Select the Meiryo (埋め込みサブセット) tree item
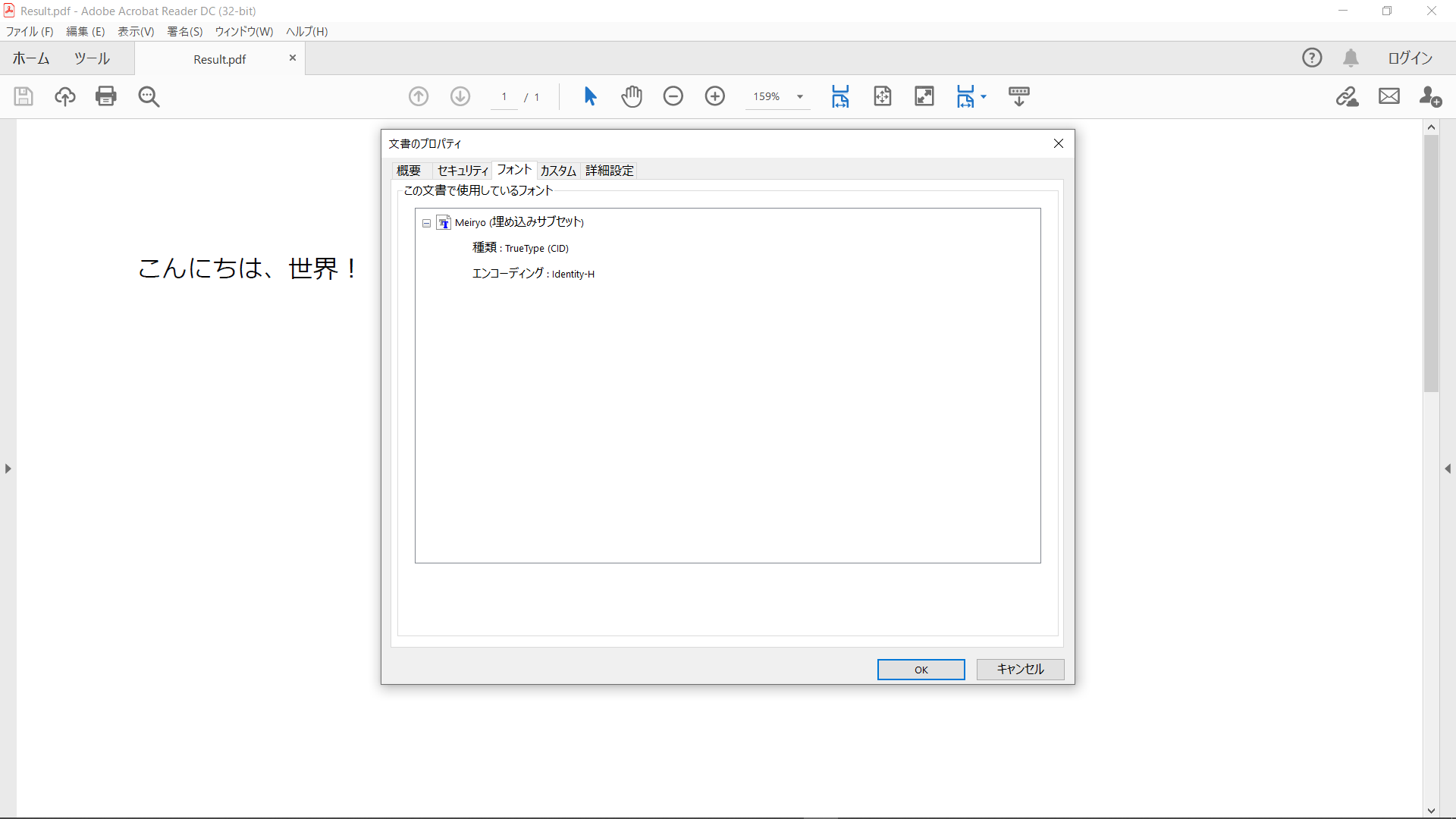 [519, 222]
